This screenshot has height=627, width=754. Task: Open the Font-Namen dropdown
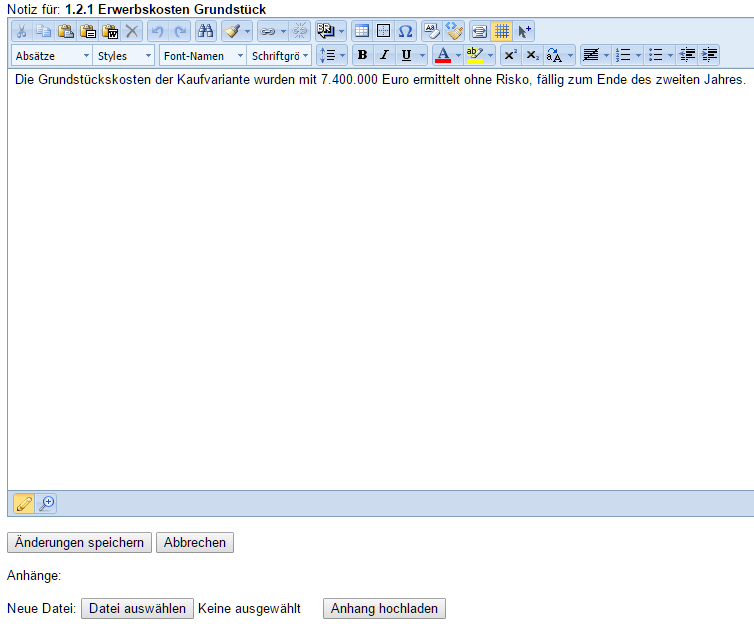click(202, 56)
